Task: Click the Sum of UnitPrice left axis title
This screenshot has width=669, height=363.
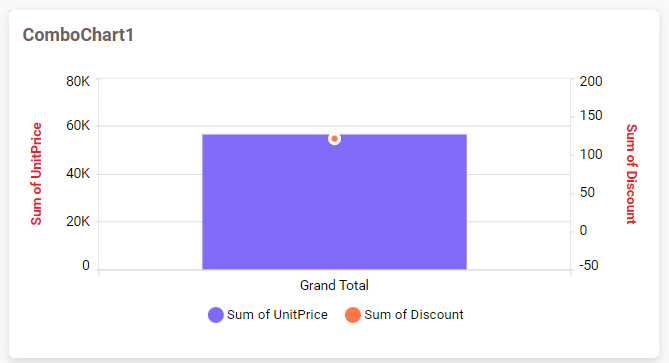Action: pos(36,174)
